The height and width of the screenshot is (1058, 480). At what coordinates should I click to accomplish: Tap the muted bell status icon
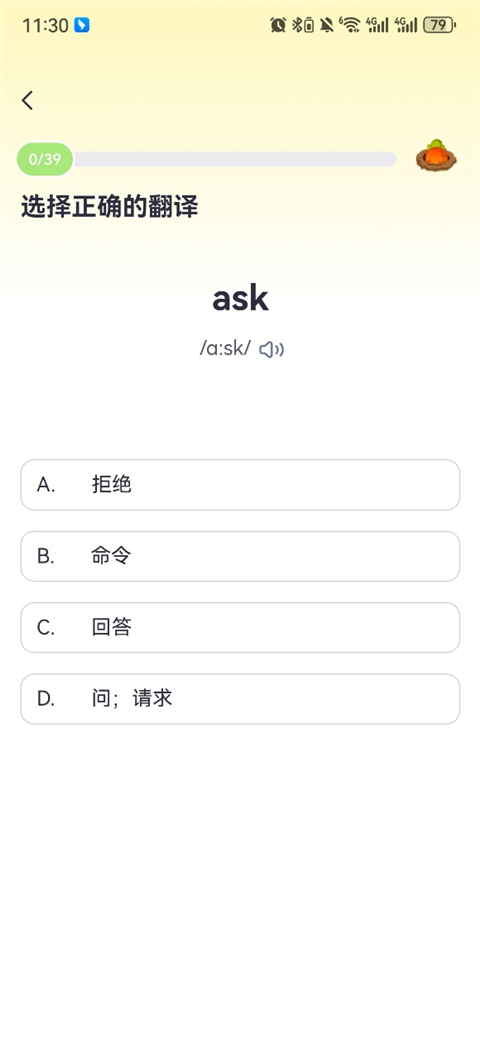[327, 26]
